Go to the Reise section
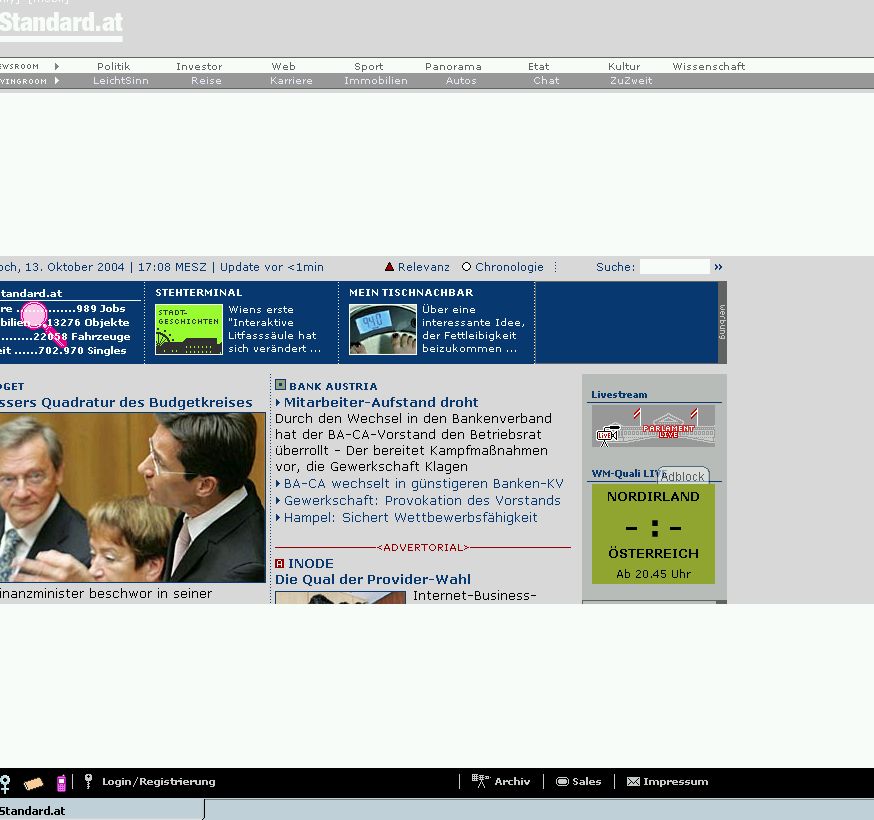874x820 pixels. [x=206, y=81]
